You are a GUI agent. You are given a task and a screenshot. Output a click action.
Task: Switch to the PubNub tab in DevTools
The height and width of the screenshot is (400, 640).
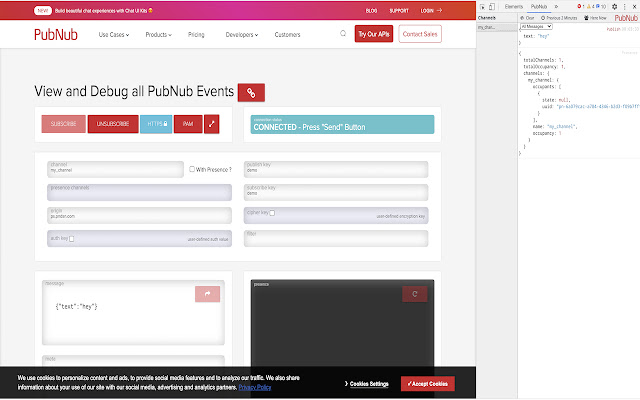tap(539, 7)
